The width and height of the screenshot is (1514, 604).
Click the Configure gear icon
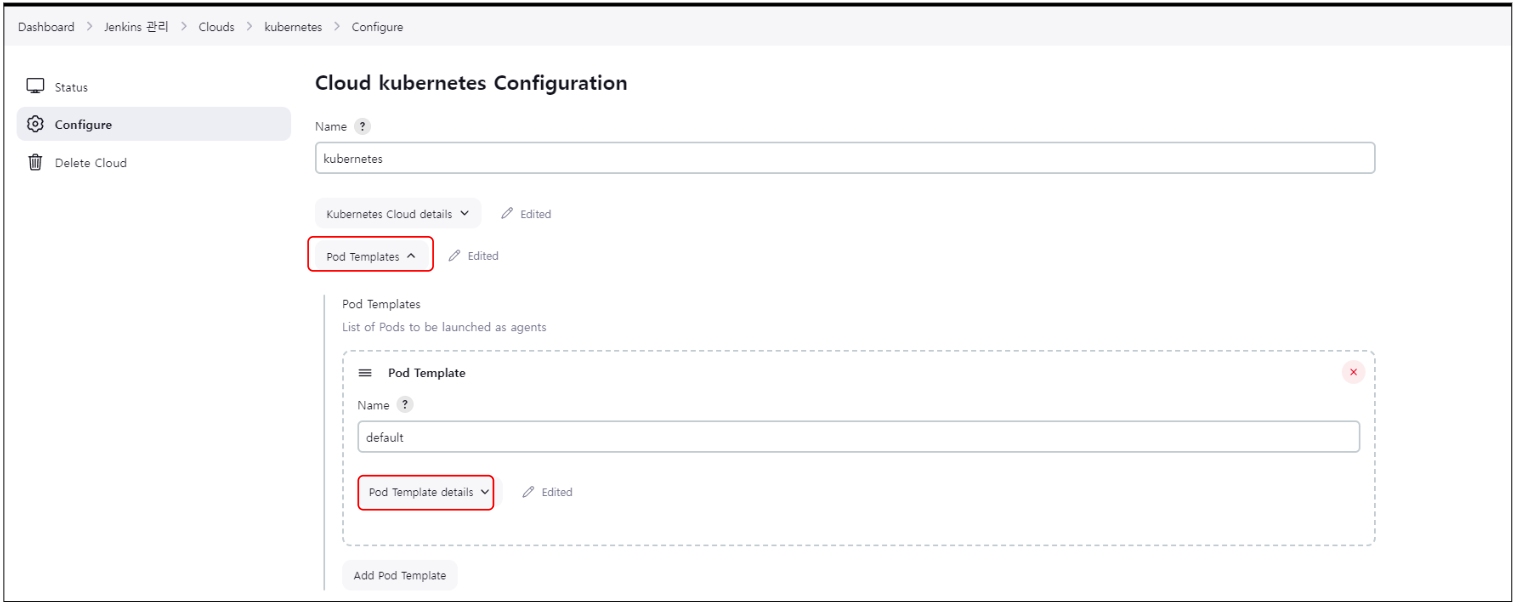(x=35, y=124)
